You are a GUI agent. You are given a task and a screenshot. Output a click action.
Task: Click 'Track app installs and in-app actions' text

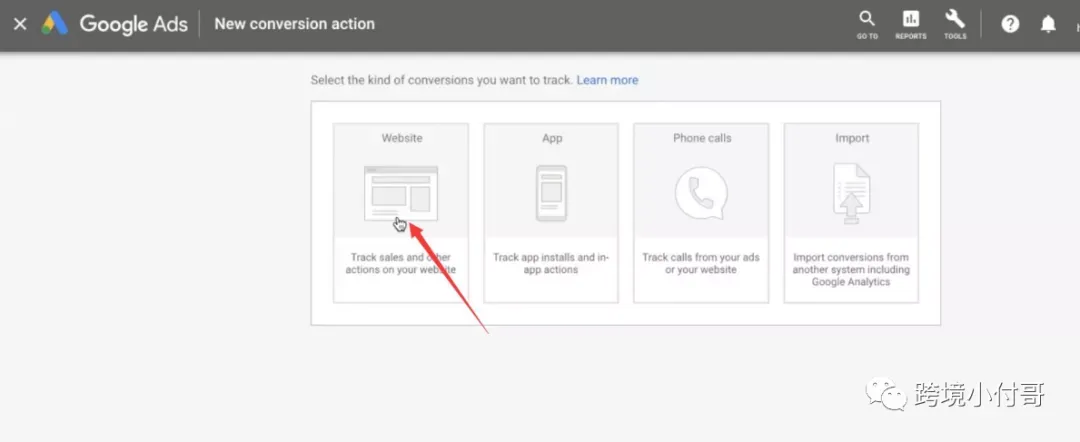551,263
